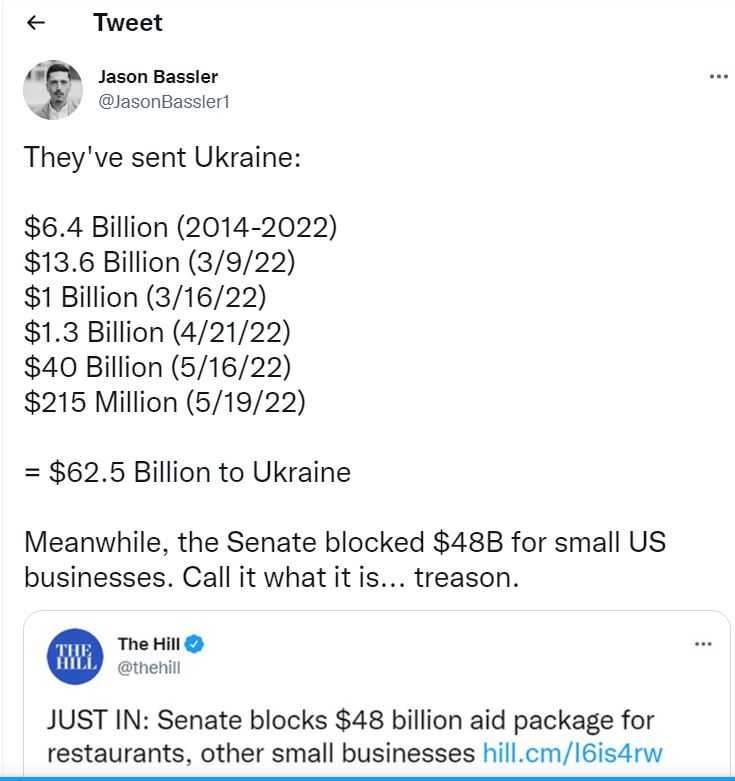Open the quoted tweet text about Senate blocks
The width and height of the screenshot is (735, 781).
click(x=355, y=736)
